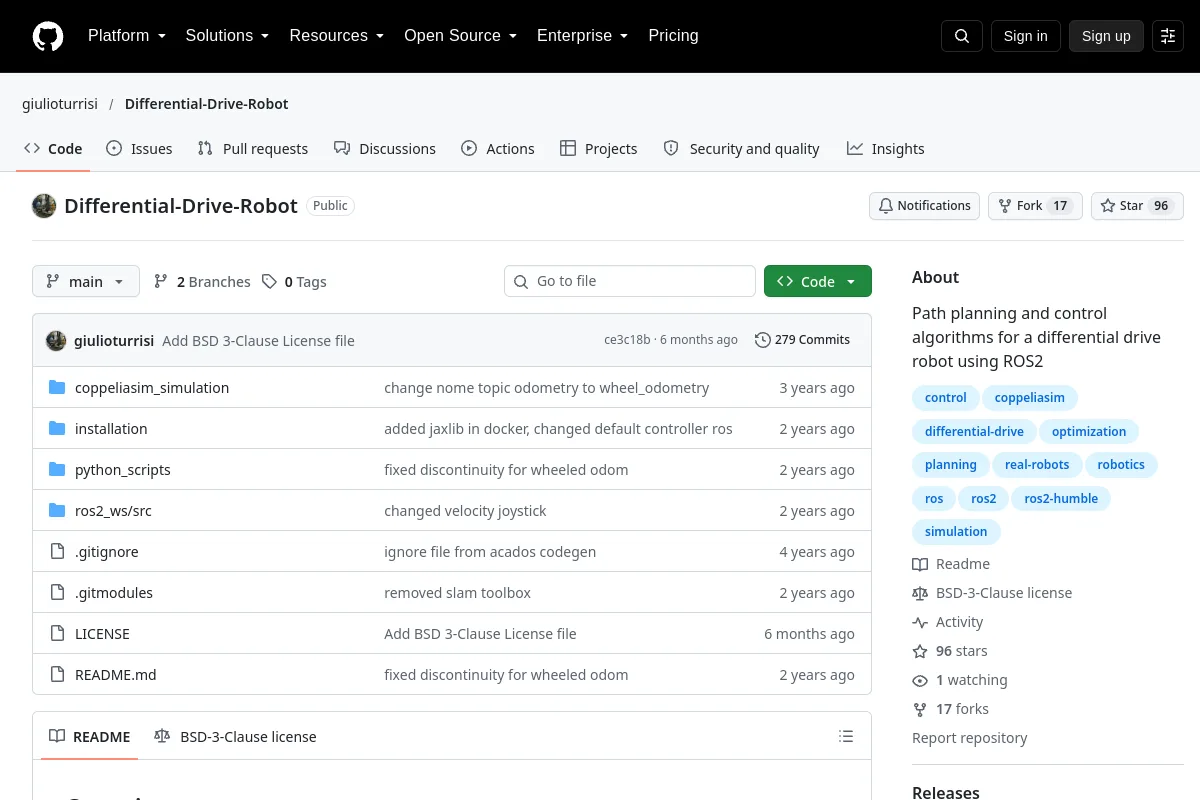Star the repository with the Star button
Viewport: 1200px width, 800px height.
pyautogui.click(x=1137, y=206)
